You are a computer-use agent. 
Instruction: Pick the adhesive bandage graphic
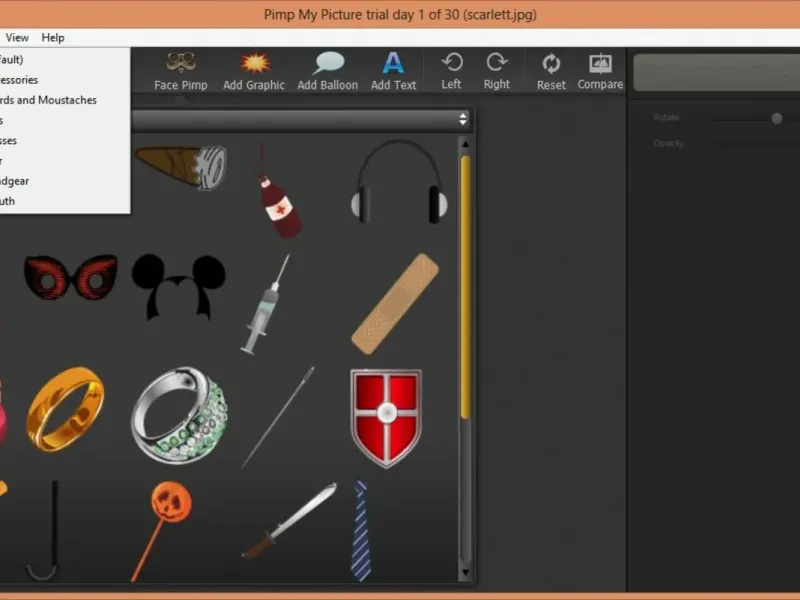[x=395, y=303]
